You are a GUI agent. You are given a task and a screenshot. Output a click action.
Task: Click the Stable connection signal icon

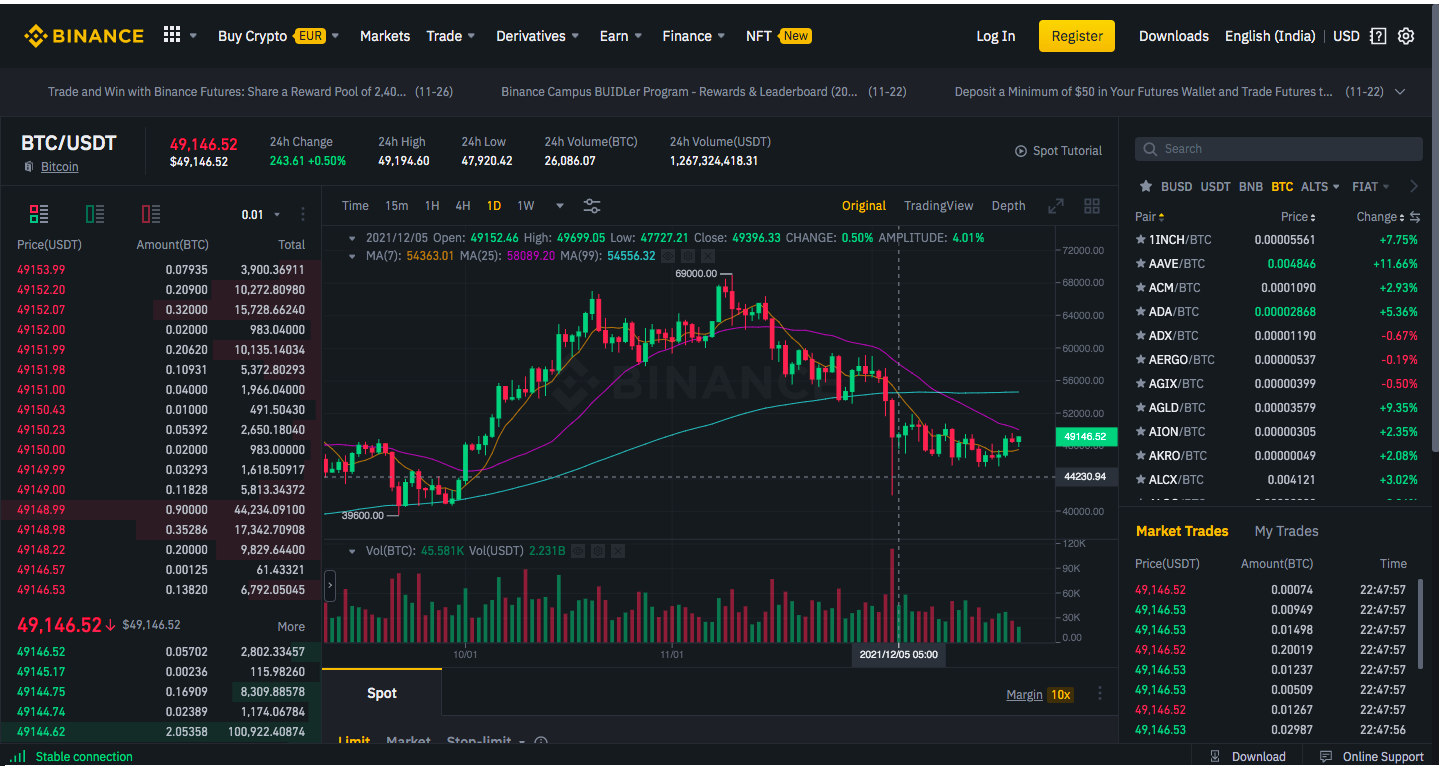(18, 757)
